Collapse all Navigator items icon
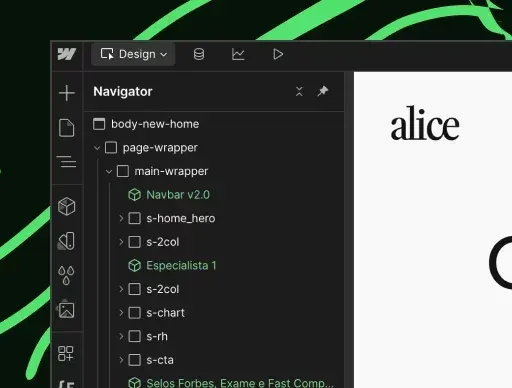The width and height of the screenshot is (512, 388). point(299,91)
